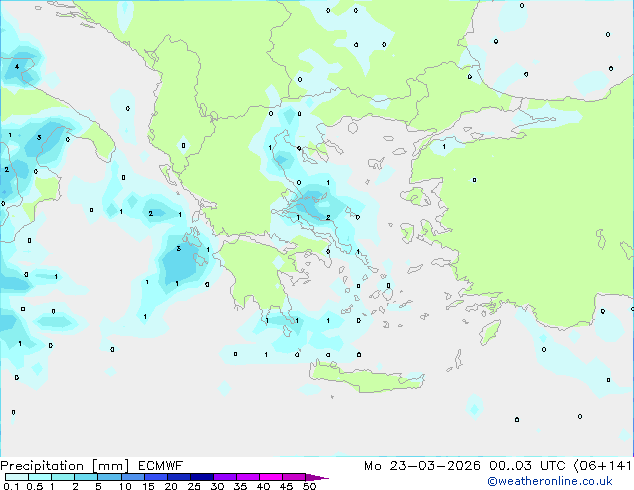Click the "Mo 23-03-2026" date text
The width and height of the screenshot is (634, 490).
pyautogui.click(x=422, y=466)
